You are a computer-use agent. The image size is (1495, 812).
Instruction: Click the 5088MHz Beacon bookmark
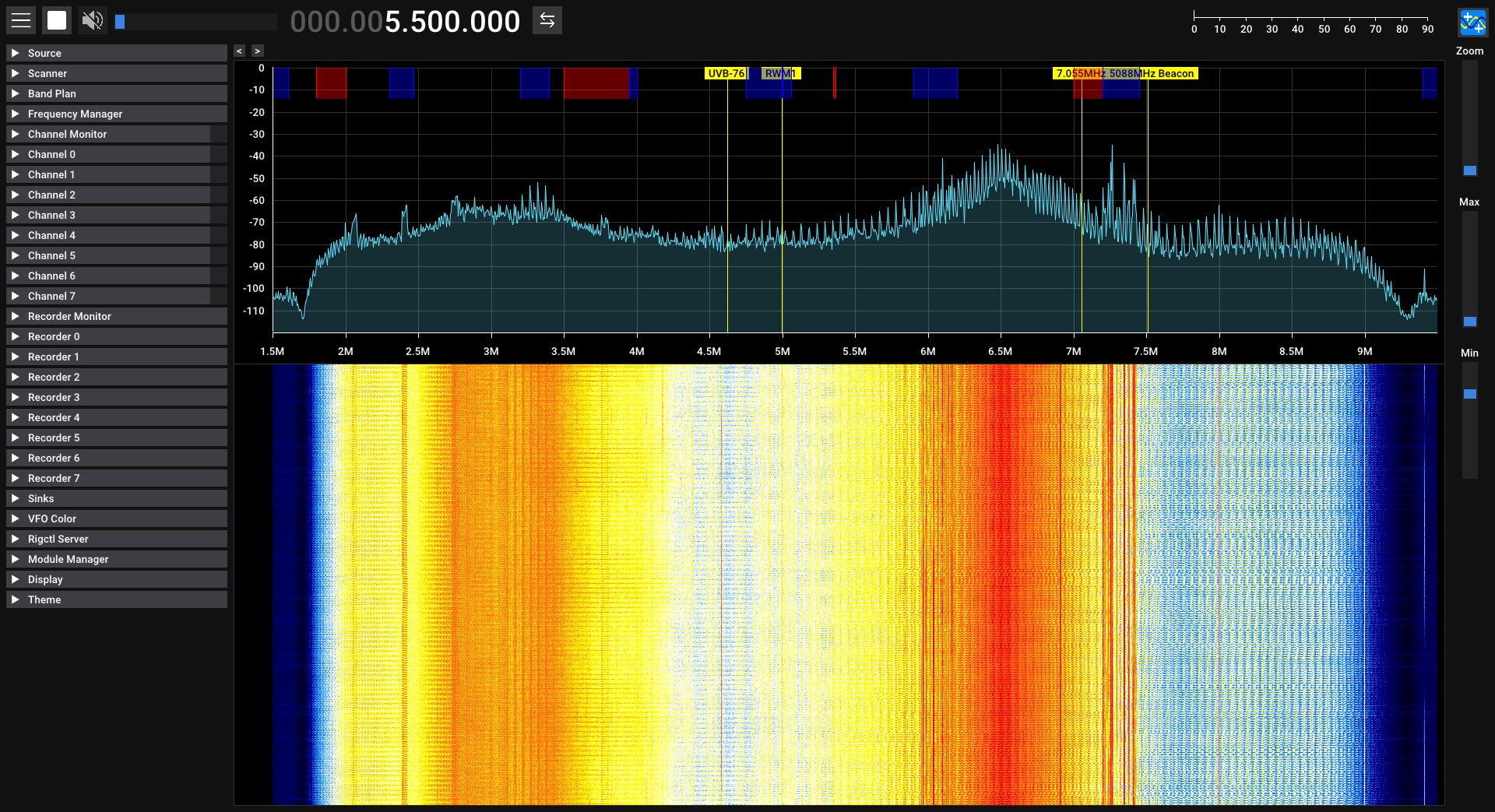(x=1152, y=74)
